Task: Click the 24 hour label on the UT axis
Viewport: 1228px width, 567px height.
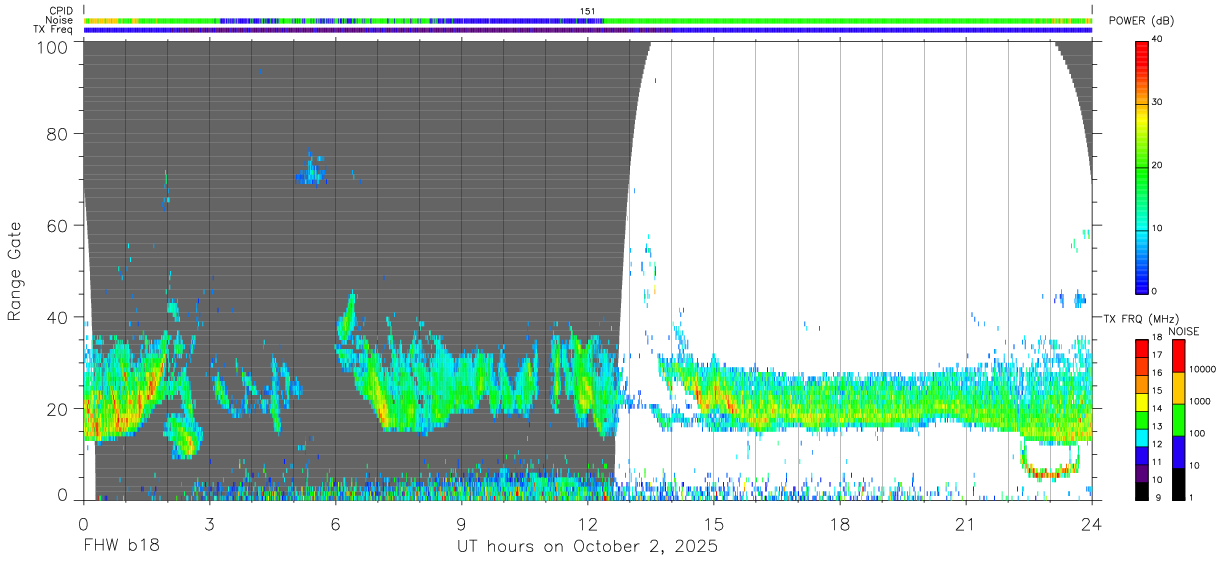Action: pyautogui.click(x=1091, y=523)
